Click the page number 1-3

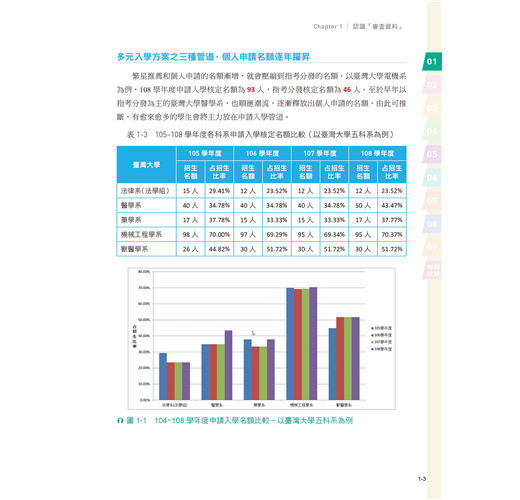[x=422, y=479]
